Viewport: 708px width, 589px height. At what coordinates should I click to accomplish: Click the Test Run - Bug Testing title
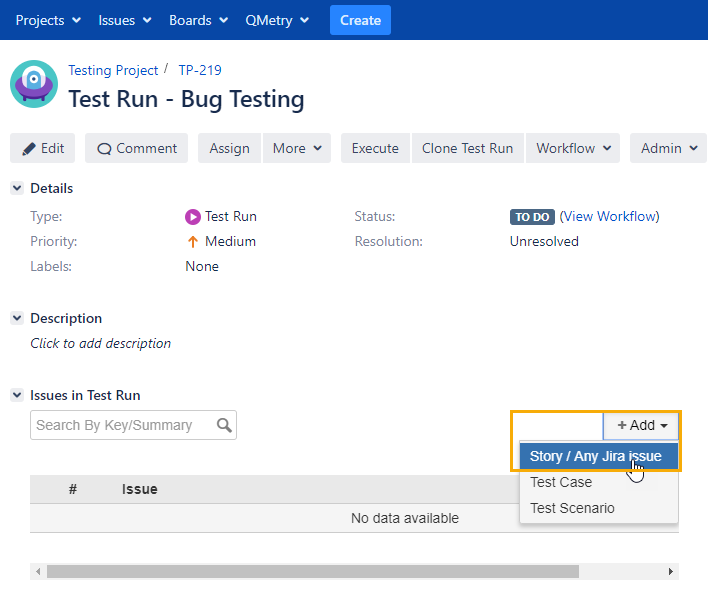[x=186, y=99]
